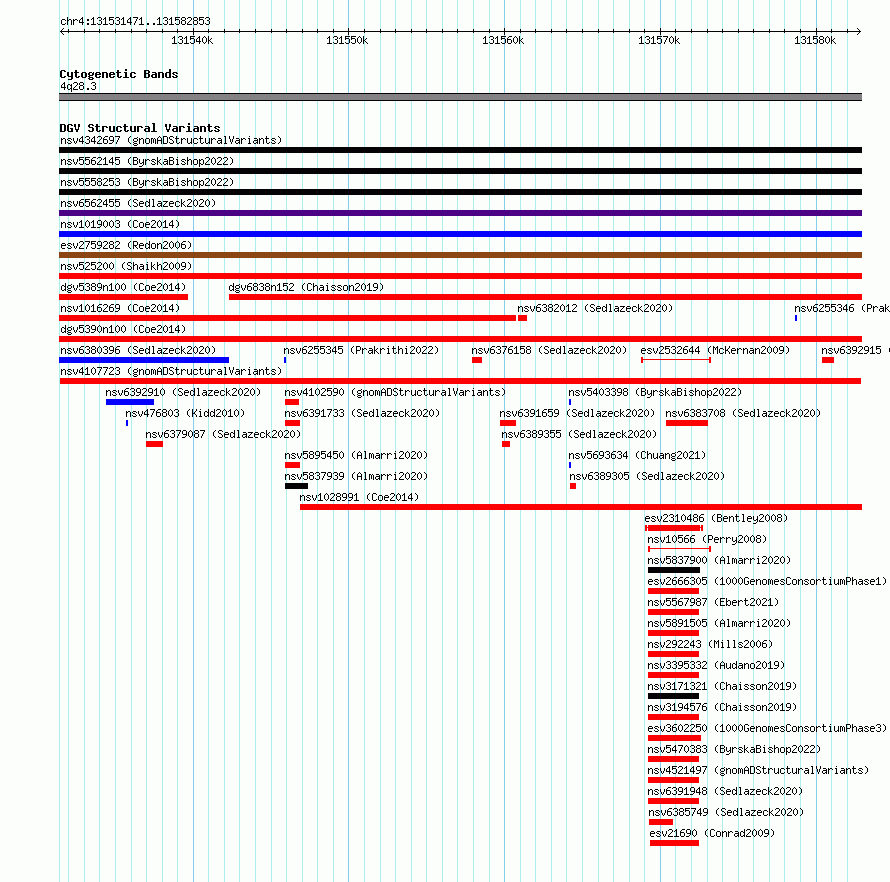
Task: Open esv21690 Conrad2009 label
Action: click(712, 833)
